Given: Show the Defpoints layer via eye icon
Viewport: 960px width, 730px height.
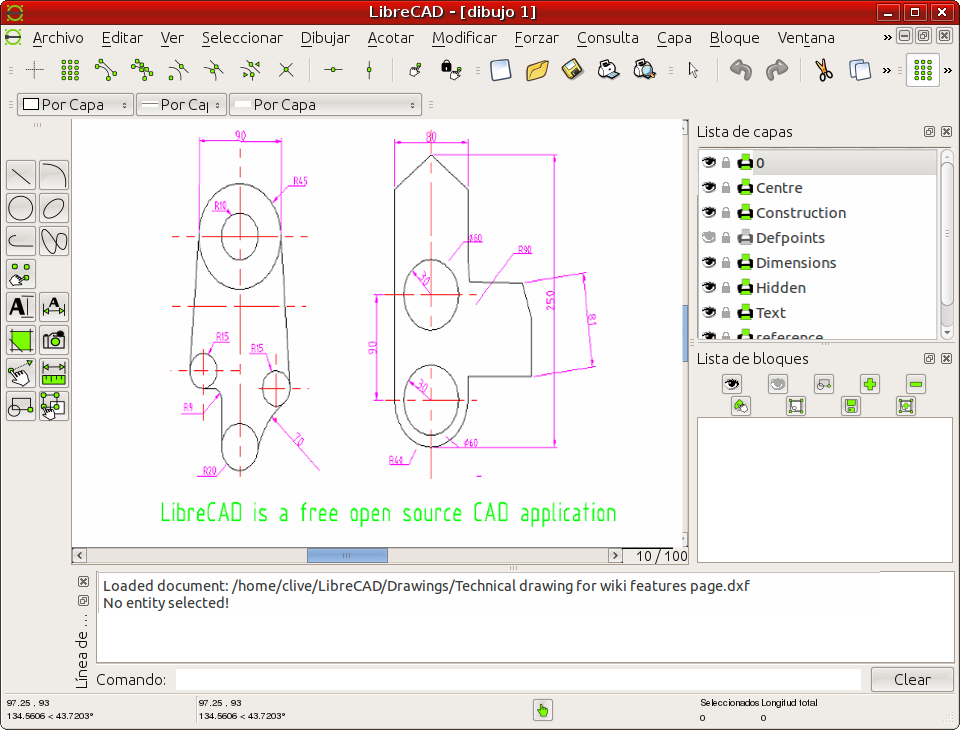Looking at the screenshot, I should click(x=709, y=237).
